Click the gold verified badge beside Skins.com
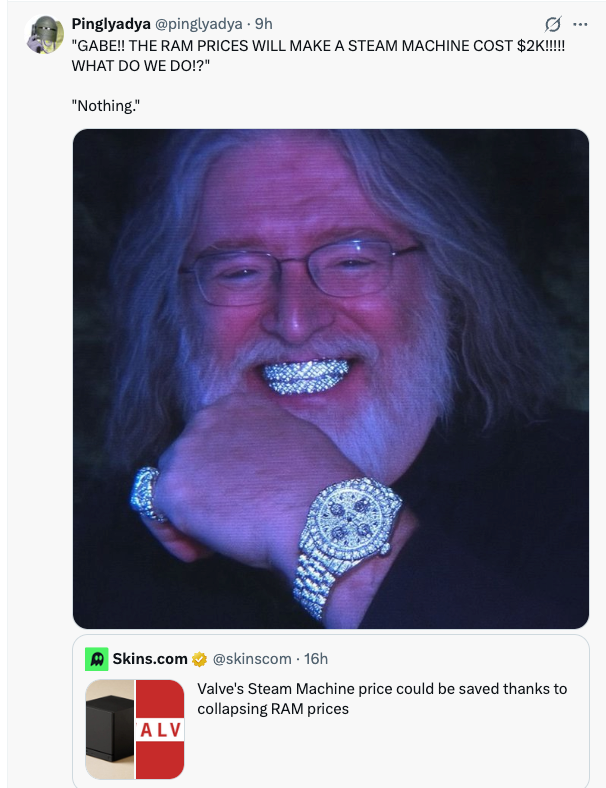This screenshot has height=788, width=606. pyautogui.click(x=200, y=658)
